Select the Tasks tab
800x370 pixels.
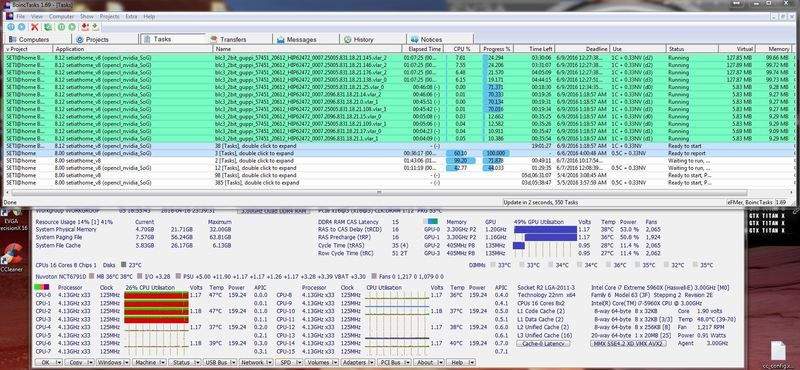pyautogui.click(x=172, y=39)
